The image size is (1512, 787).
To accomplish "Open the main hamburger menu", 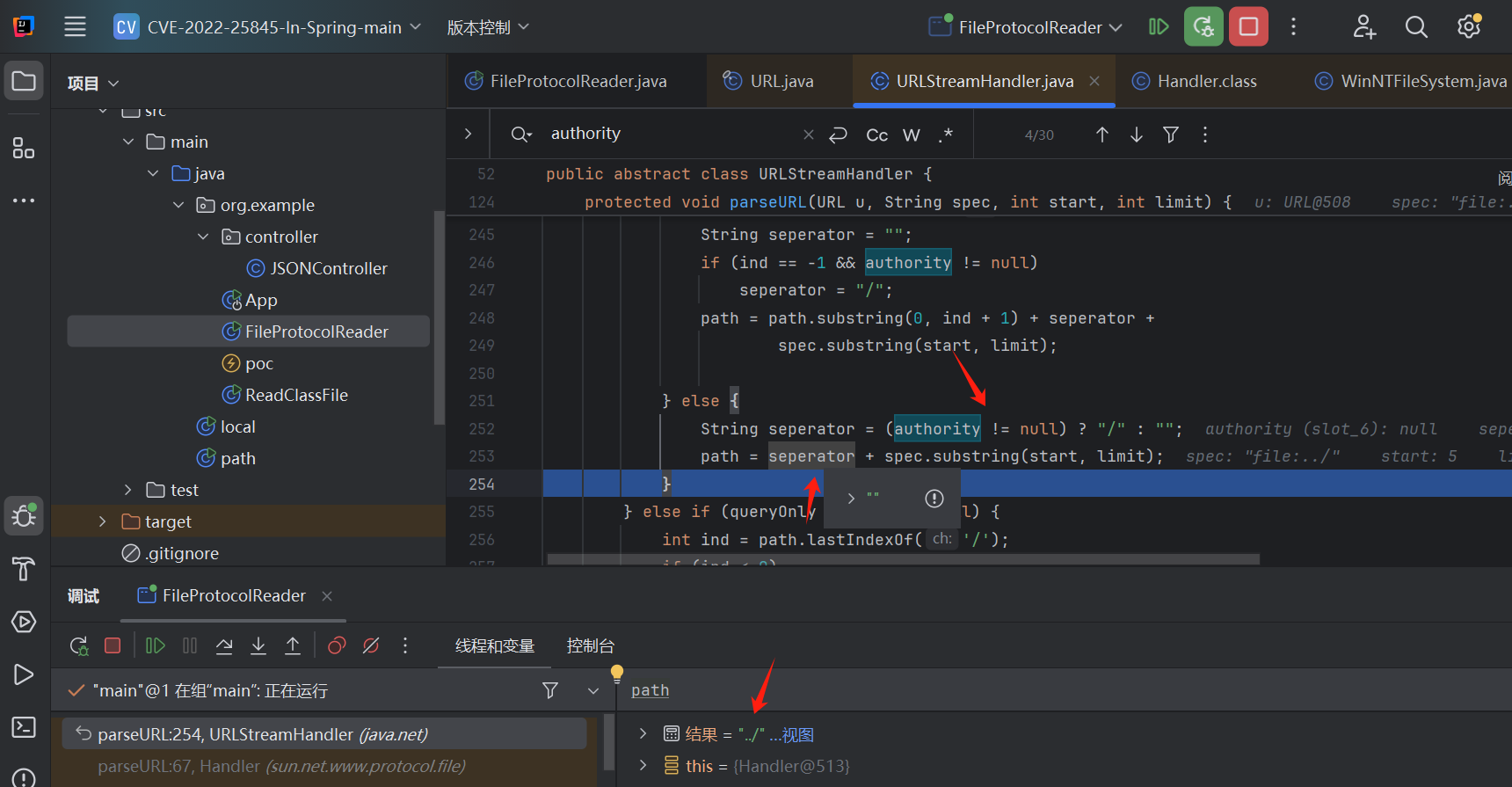I will pos(76,26).
